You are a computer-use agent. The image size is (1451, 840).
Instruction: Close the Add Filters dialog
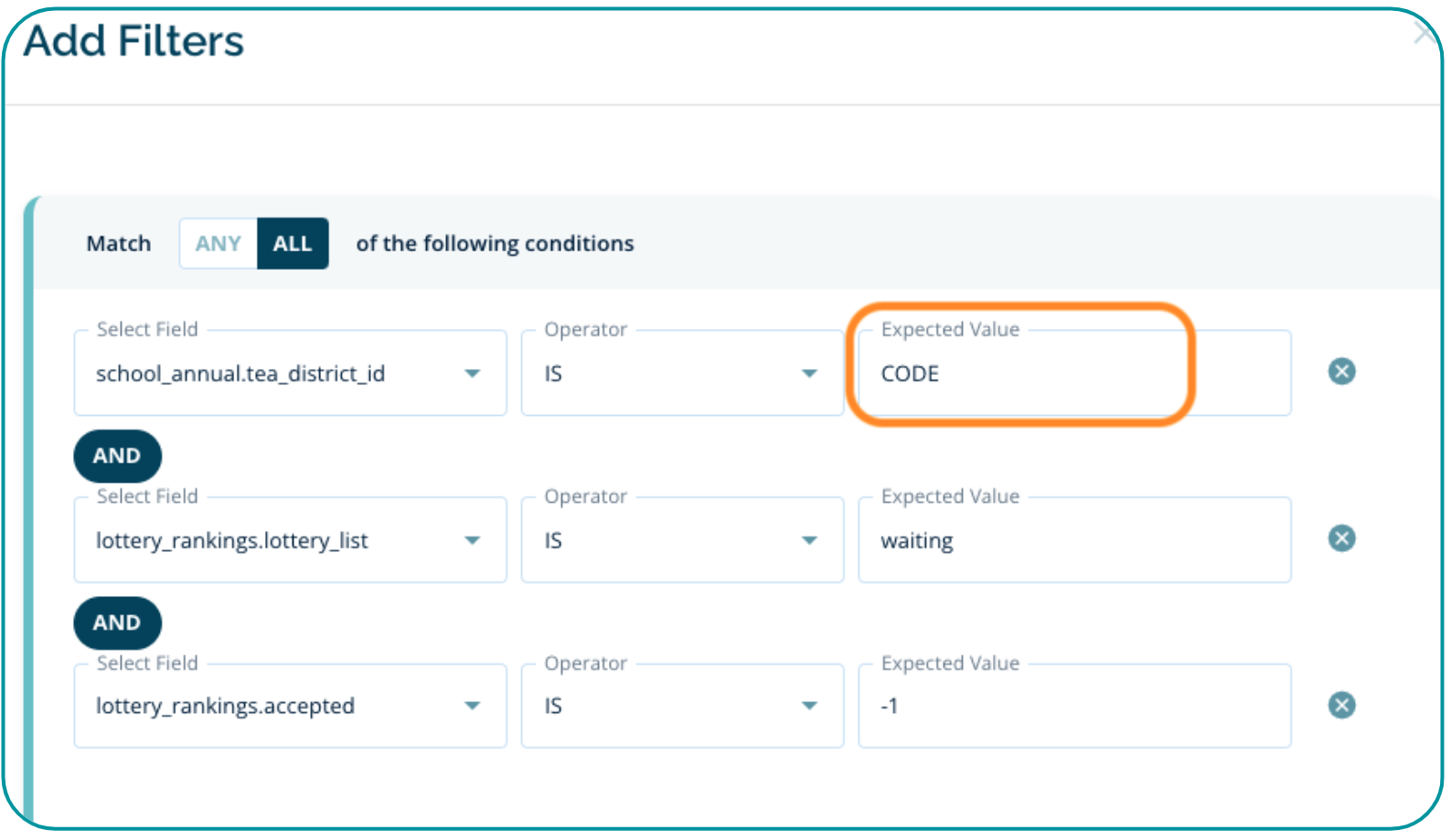point(1424,35)
